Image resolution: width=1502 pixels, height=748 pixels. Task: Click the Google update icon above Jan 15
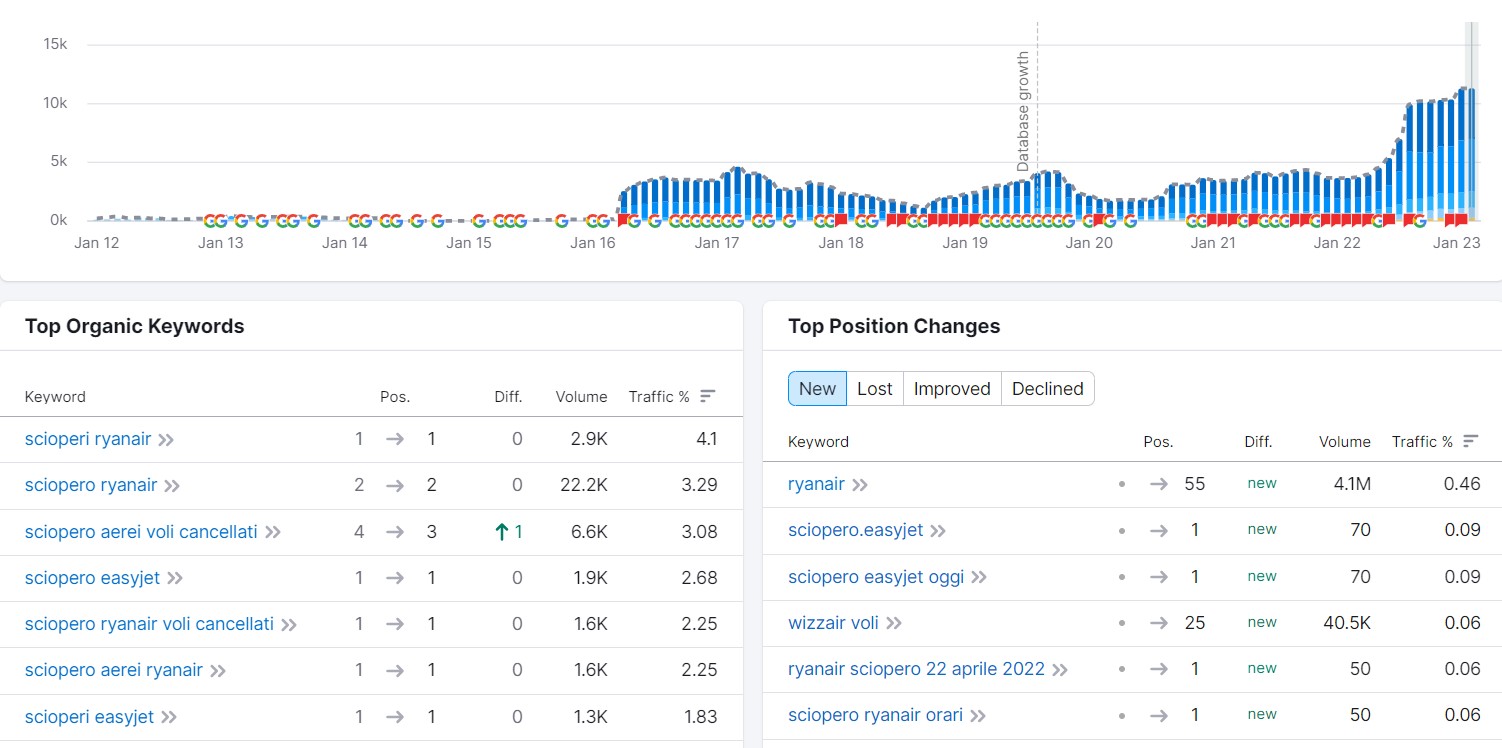coord(479,220)
